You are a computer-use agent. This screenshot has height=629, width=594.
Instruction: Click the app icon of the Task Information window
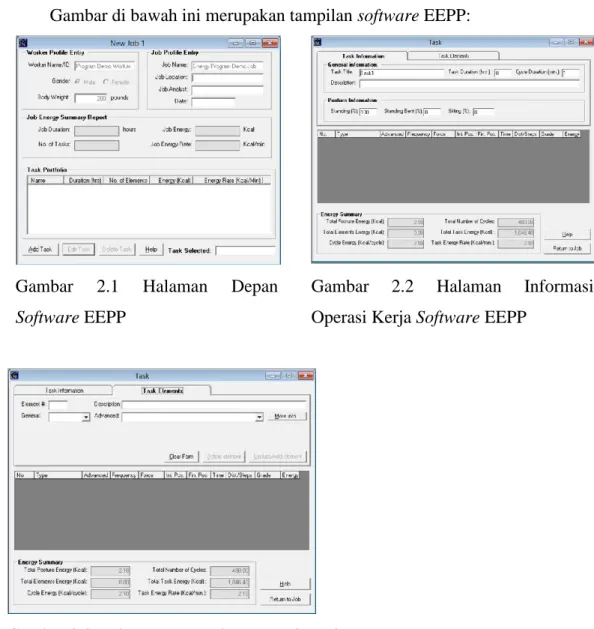pos(318,42)
